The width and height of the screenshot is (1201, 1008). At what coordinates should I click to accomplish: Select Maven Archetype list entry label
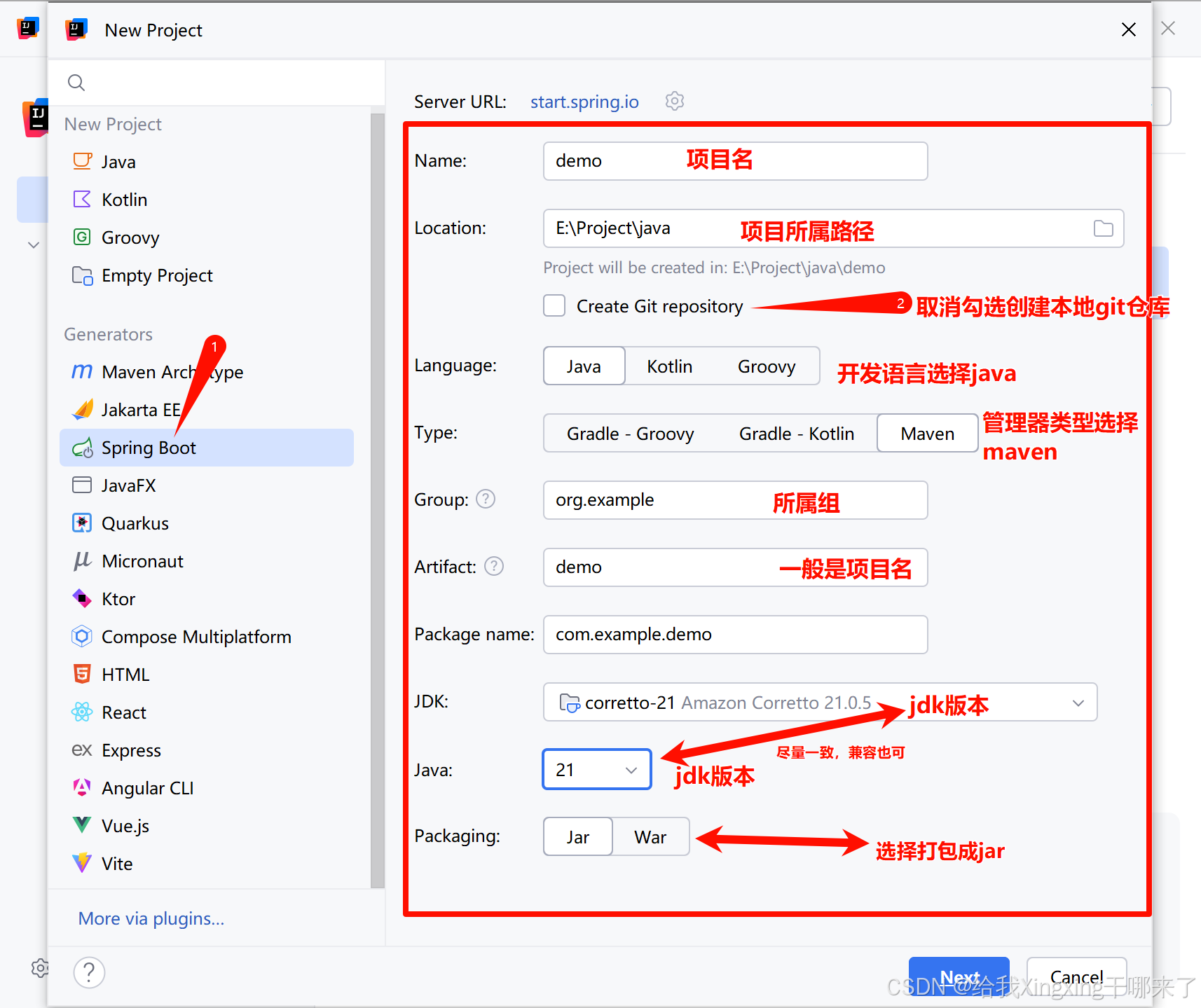coord(172,371)
